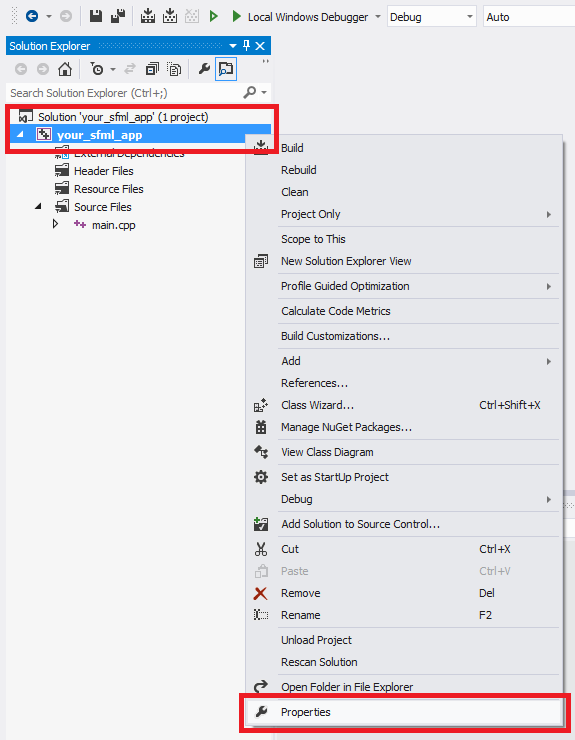Click the Search Solution Explorer field
The height and width of the screenshot is (740, 575).
(126, 93)
